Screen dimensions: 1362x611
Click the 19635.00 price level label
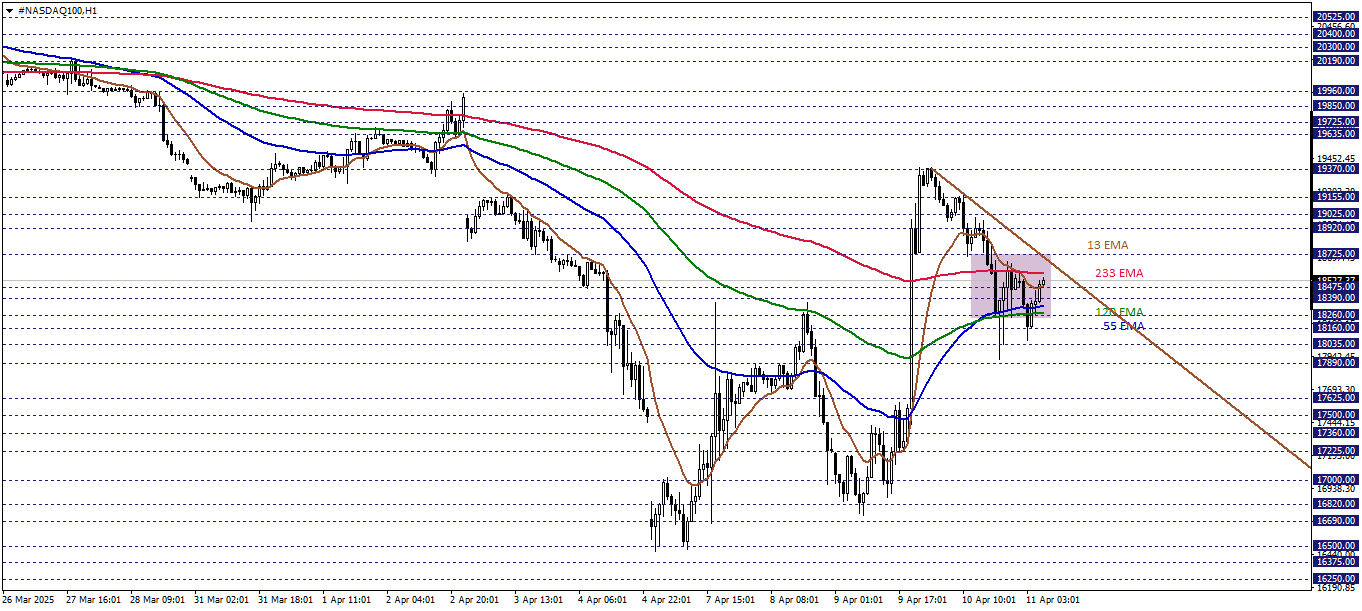[x=1337, y=134]
